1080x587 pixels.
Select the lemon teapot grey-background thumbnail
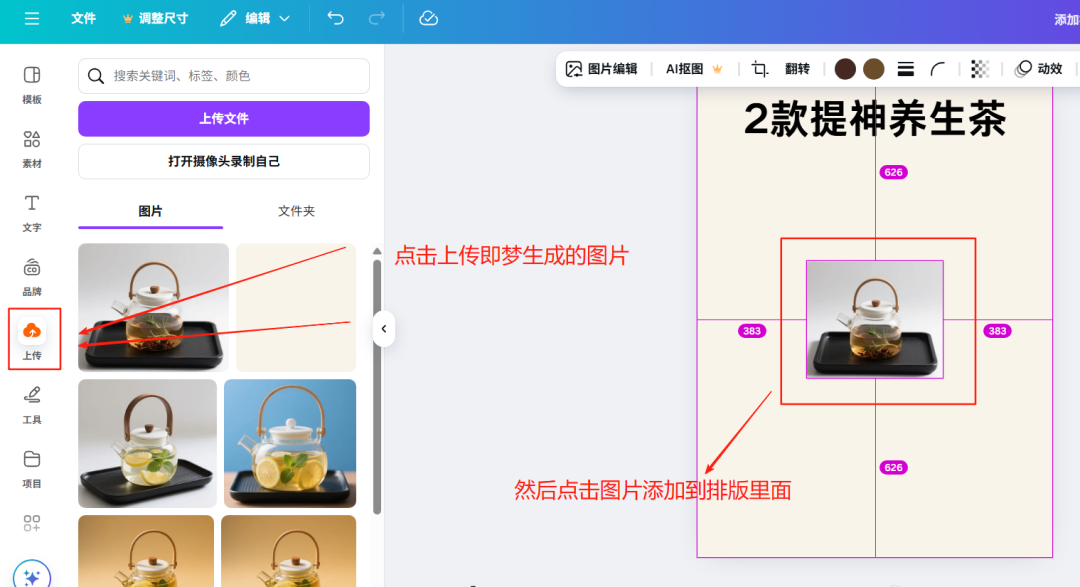[147, 443]
